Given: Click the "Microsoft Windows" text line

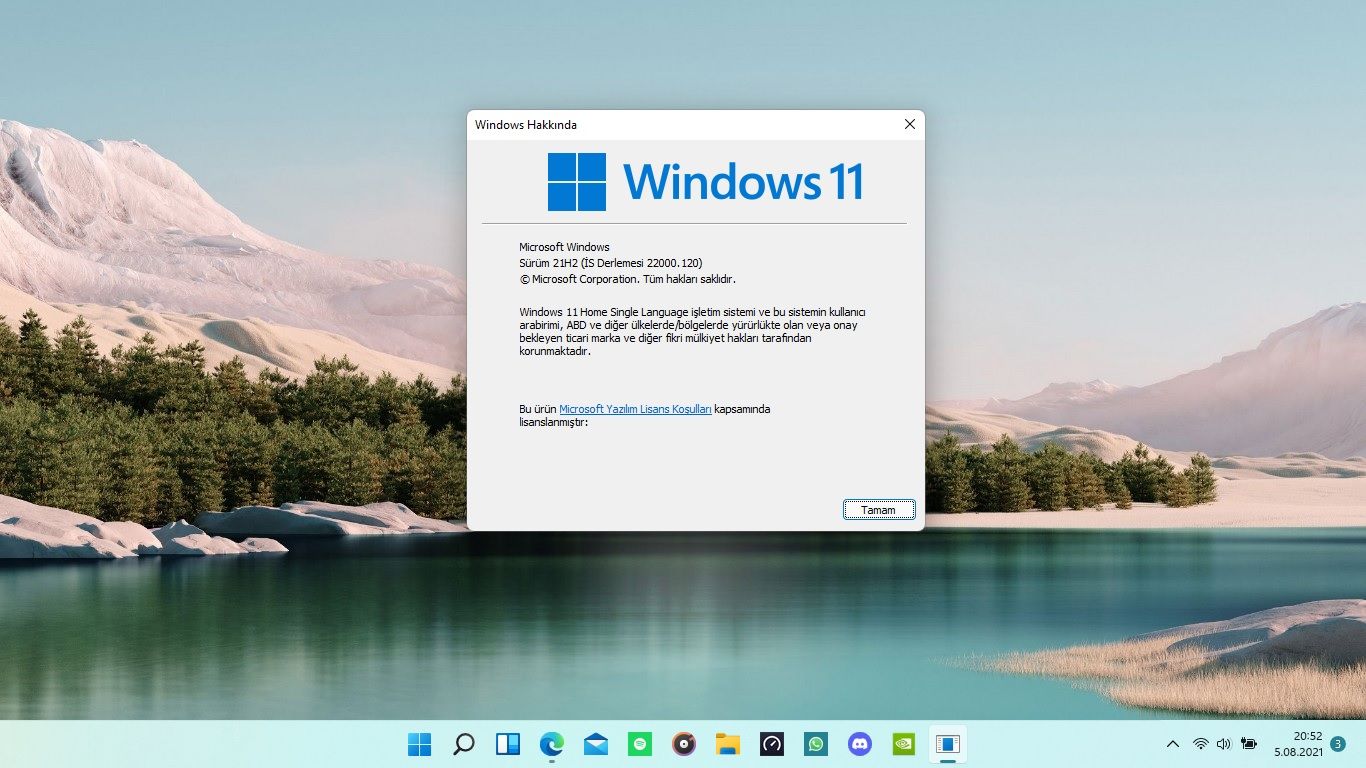Looking at the screenshot, I should [x=564, y=247].
